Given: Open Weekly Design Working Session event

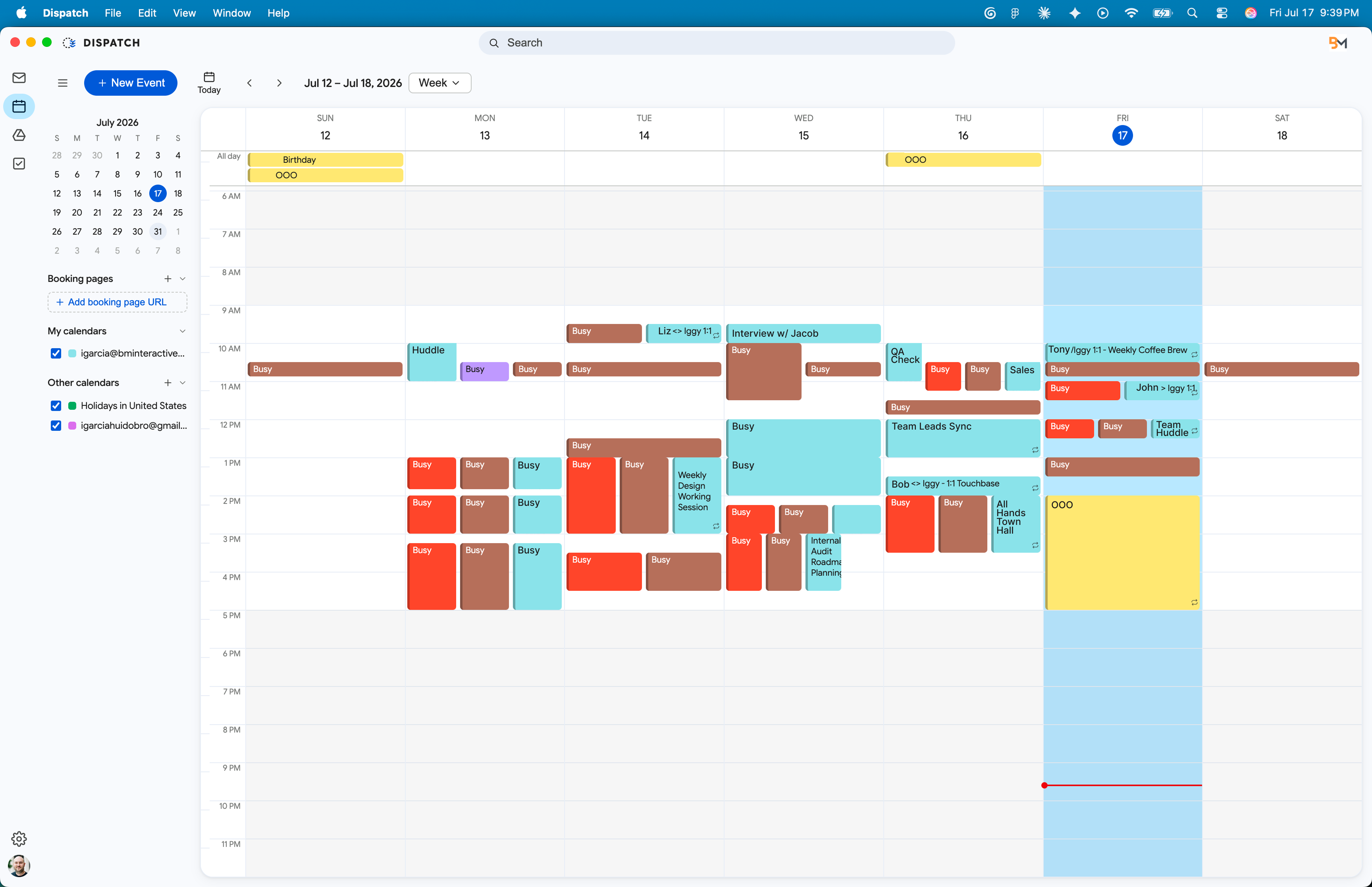Looking at the screenshot, I should (x=697, y=495).
